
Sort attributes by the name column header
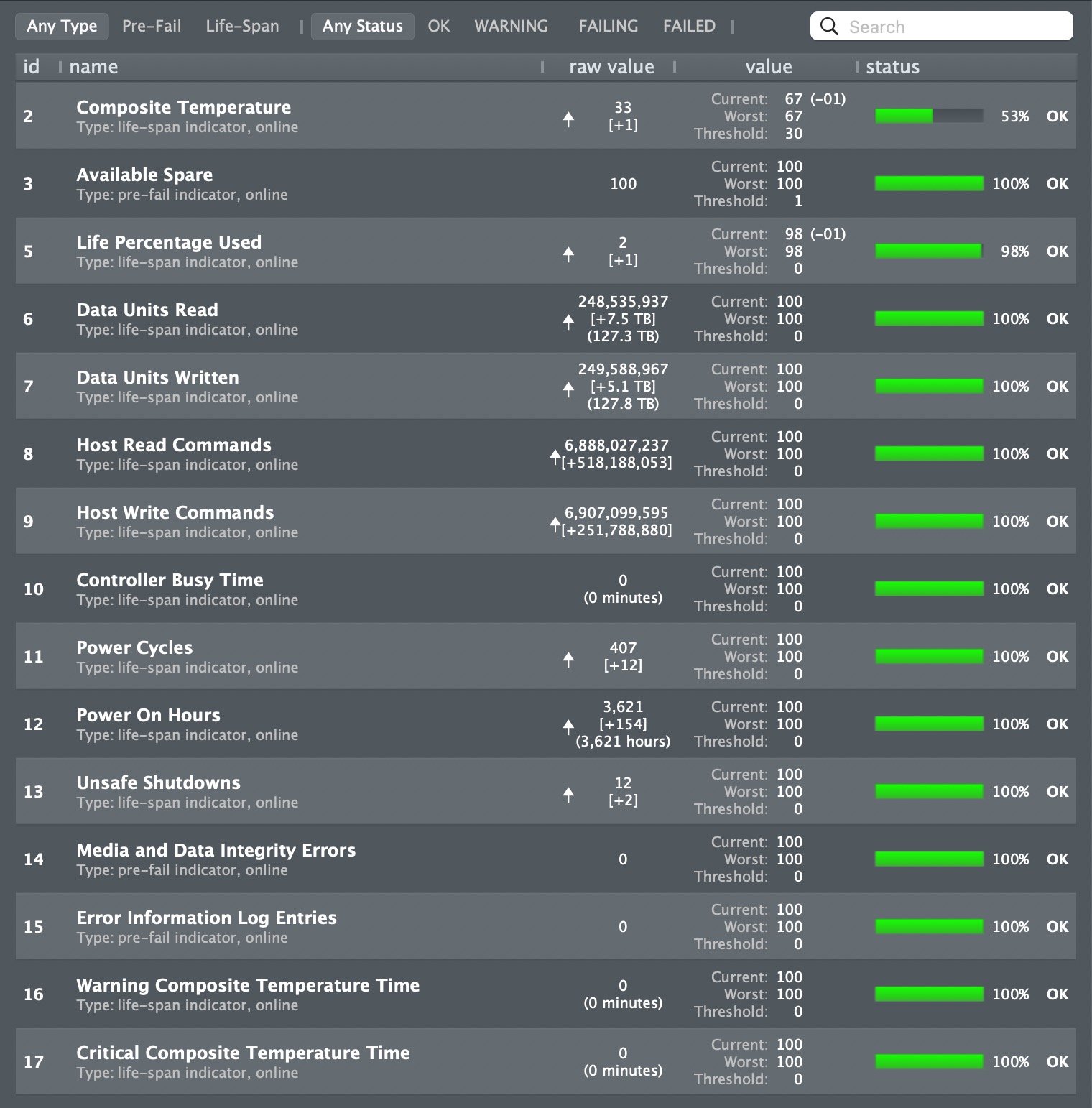click(x=93, y=67)
